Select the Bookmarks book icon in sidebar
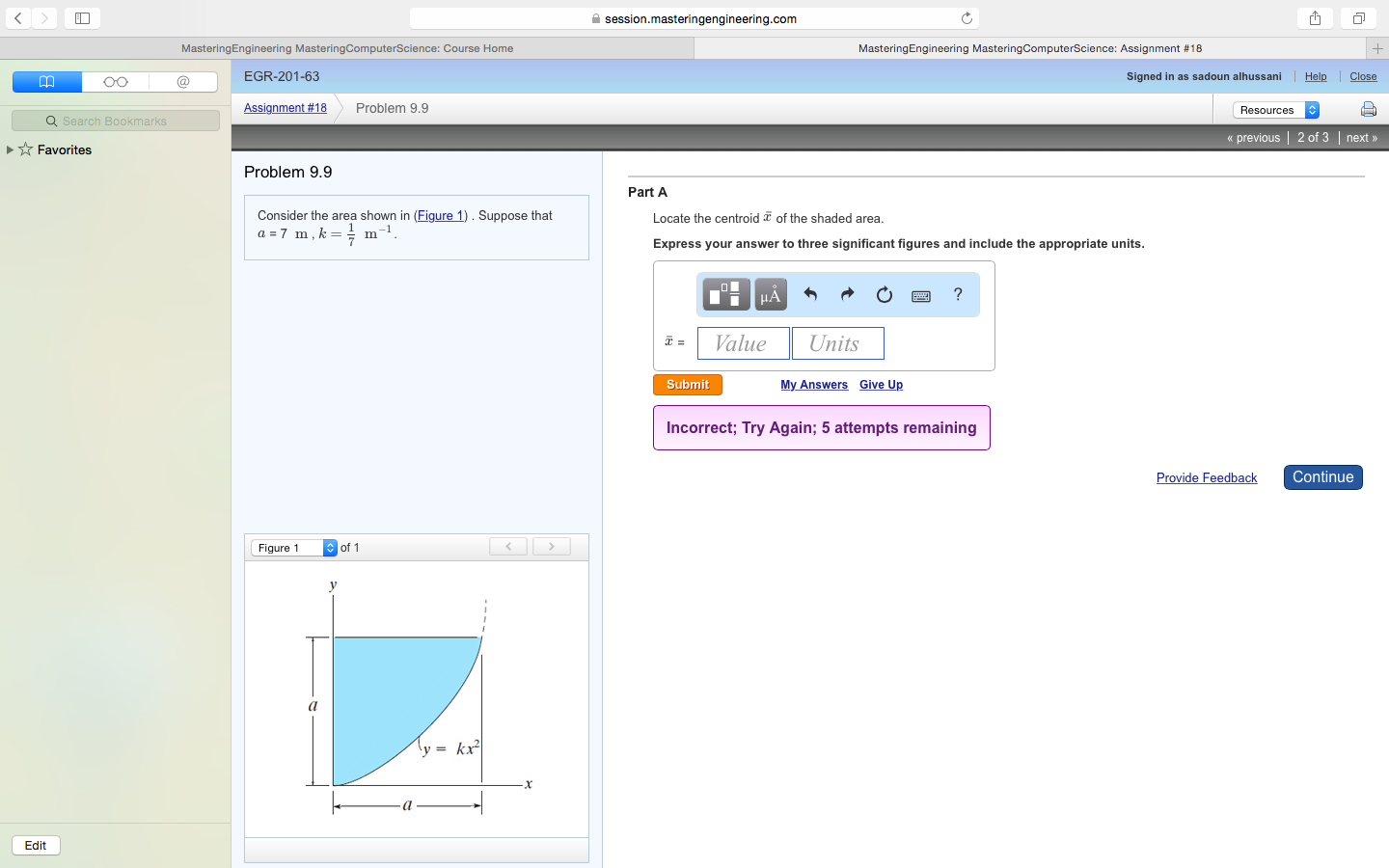The height and width of the screenshot is (868, 1389). 46,82
